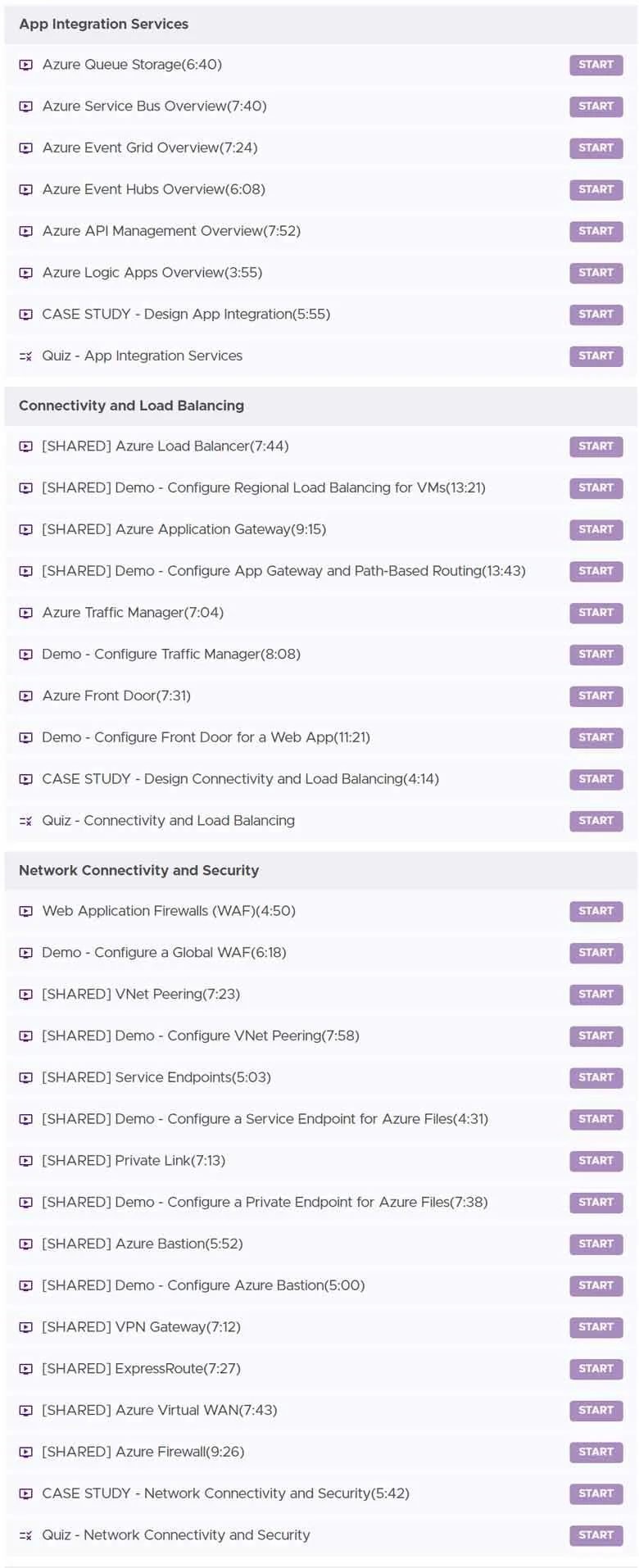Click the video icon beside Azure Event Grid Overview
This screenshot has height=1568, width=639.
26,148
